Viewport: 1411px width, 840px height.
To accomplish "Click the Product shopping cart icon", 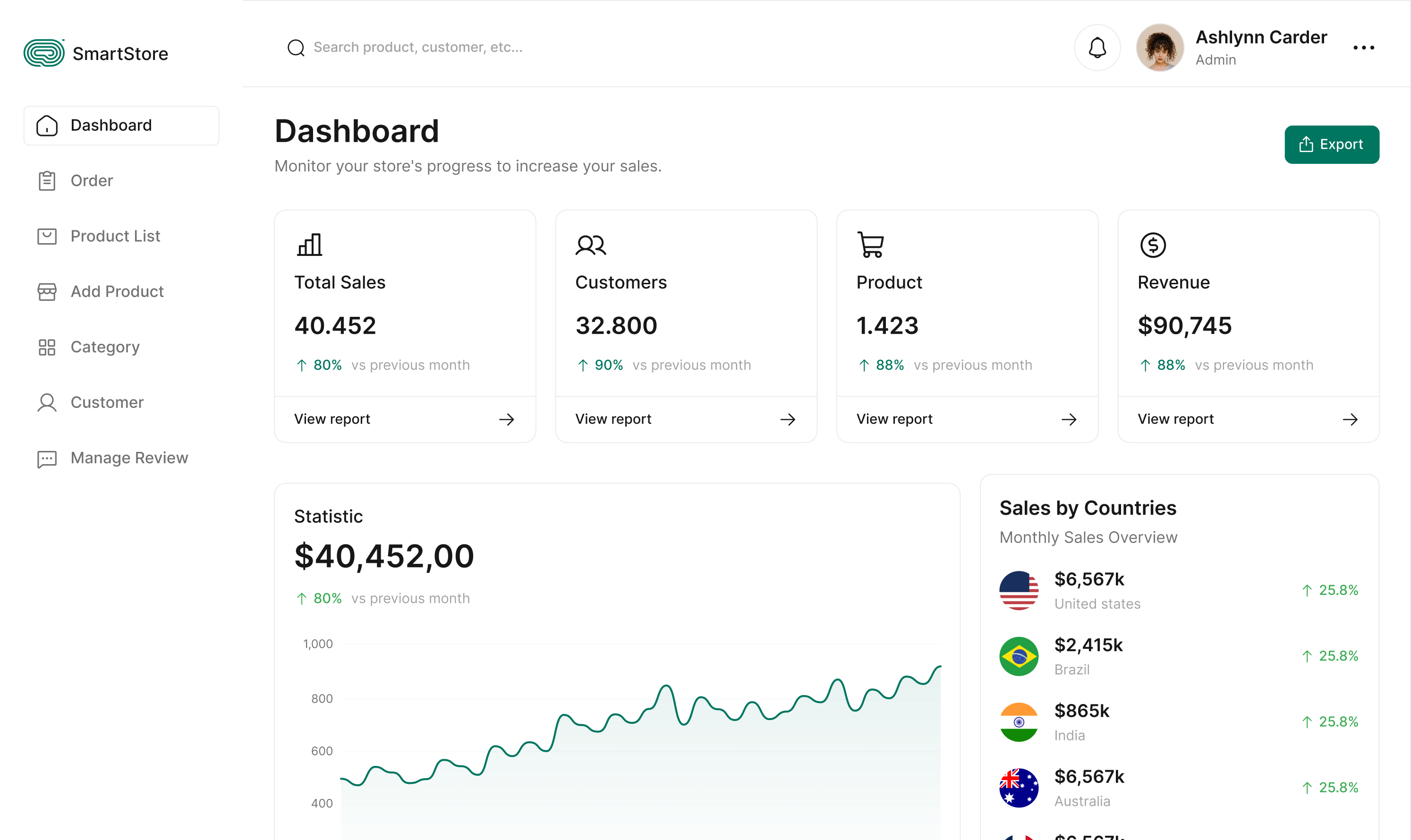I will [x=870, y=245].
